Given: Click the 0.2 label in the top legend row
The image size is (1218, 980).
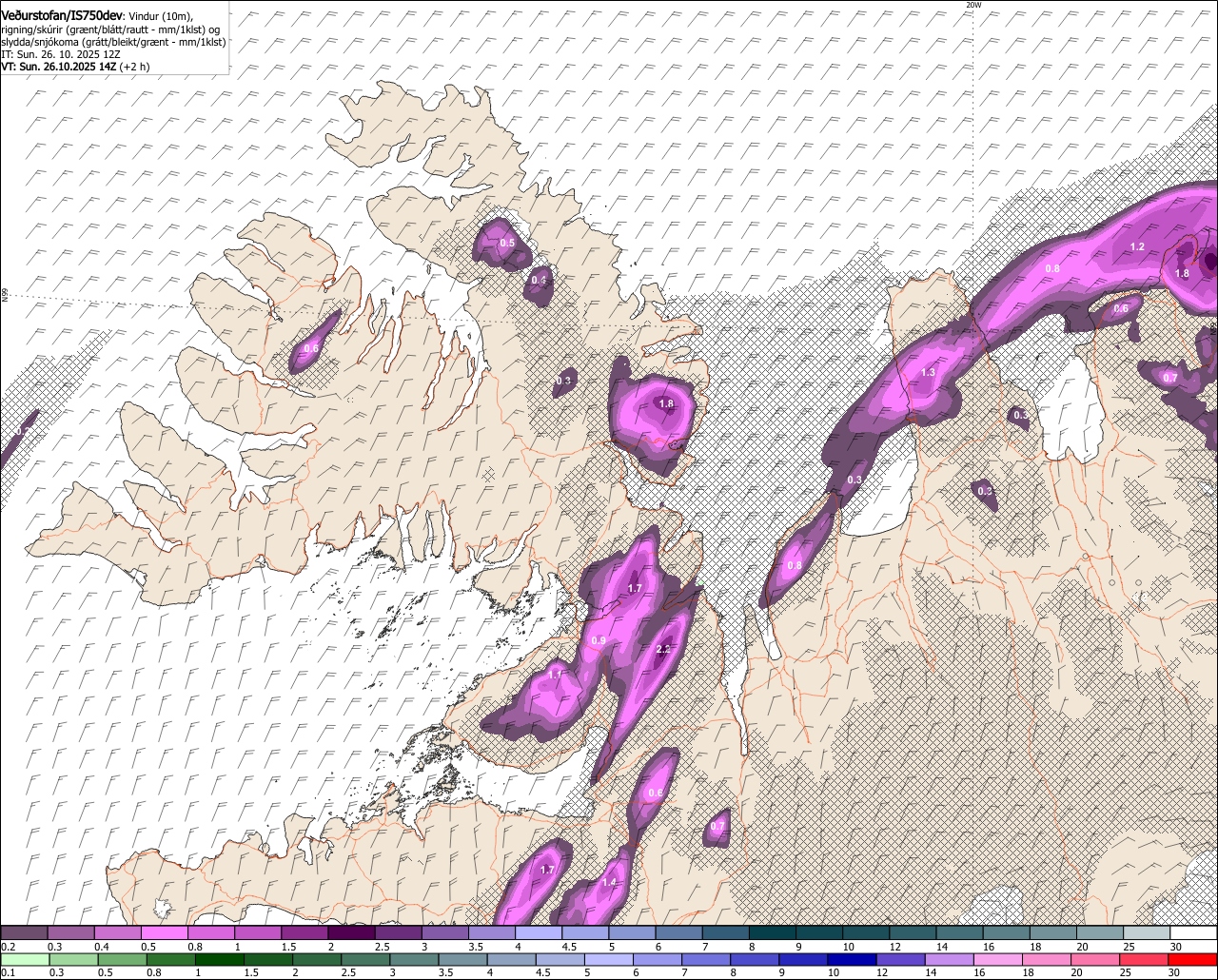Looking at the screenshot, I should 8,947.
